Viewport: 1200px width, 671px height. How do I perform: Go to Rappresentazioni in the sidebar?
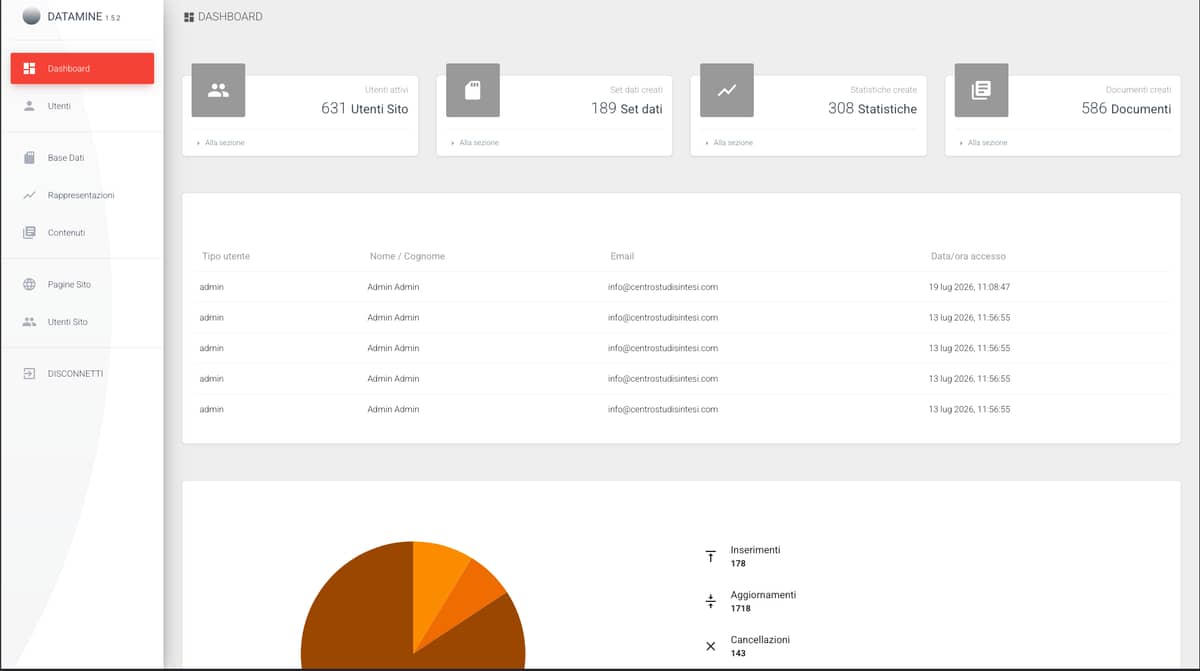tap(82, 195)
